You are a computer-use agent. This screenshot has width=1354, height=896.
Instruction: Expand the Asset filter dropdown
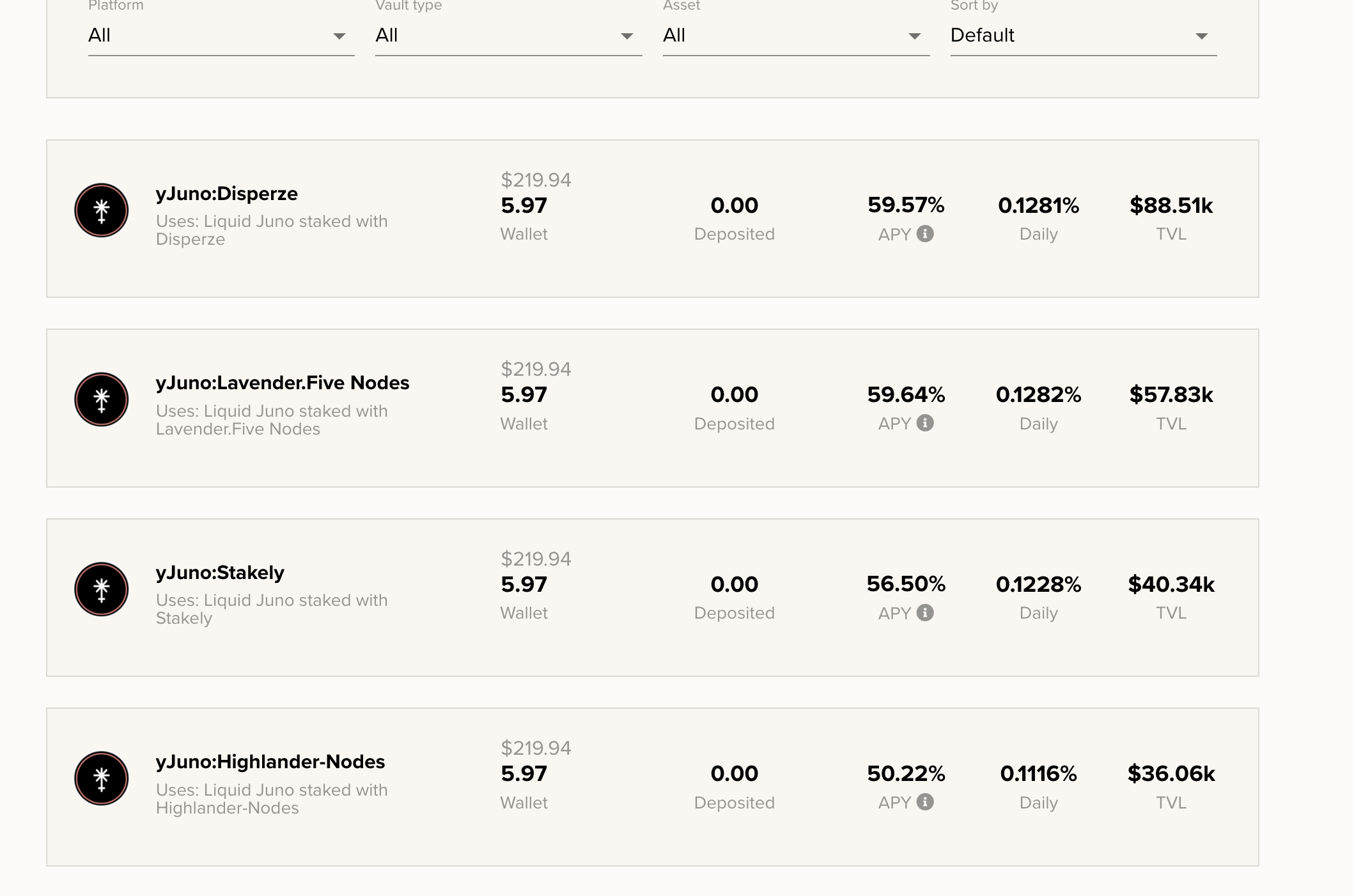[796, 36]
